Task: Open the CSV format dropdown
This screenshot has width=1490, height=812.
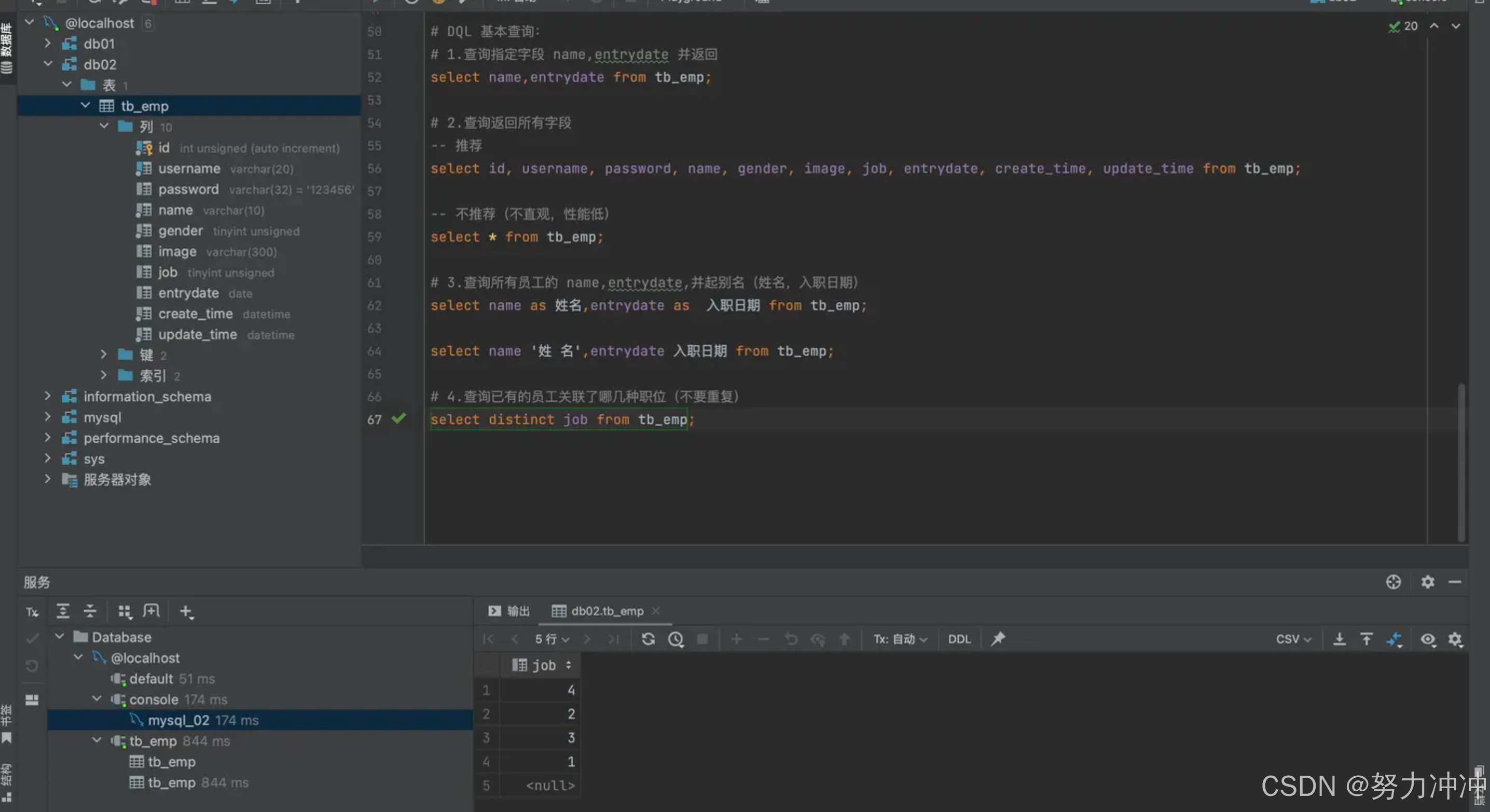Action: coord(1293,639)
